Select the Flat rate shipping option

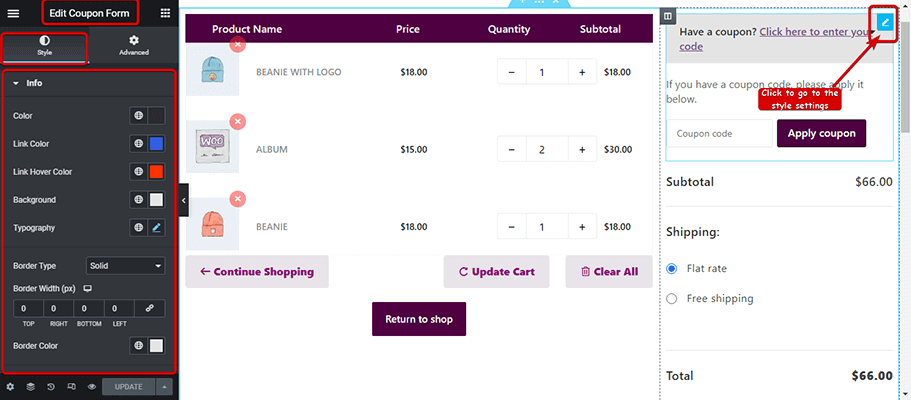tap(672, 269)
